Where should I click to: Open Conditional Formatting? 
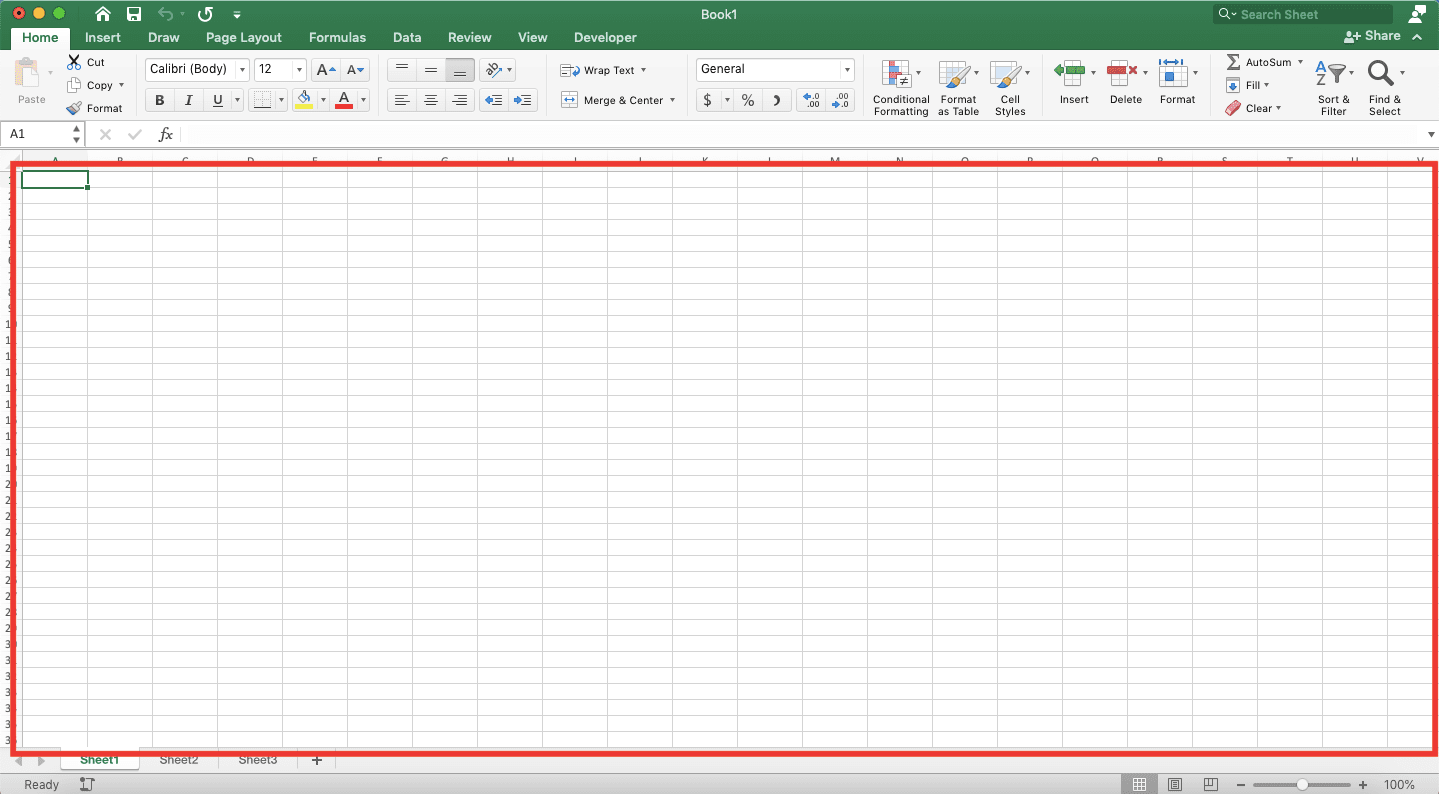click(x=901, y=88)
